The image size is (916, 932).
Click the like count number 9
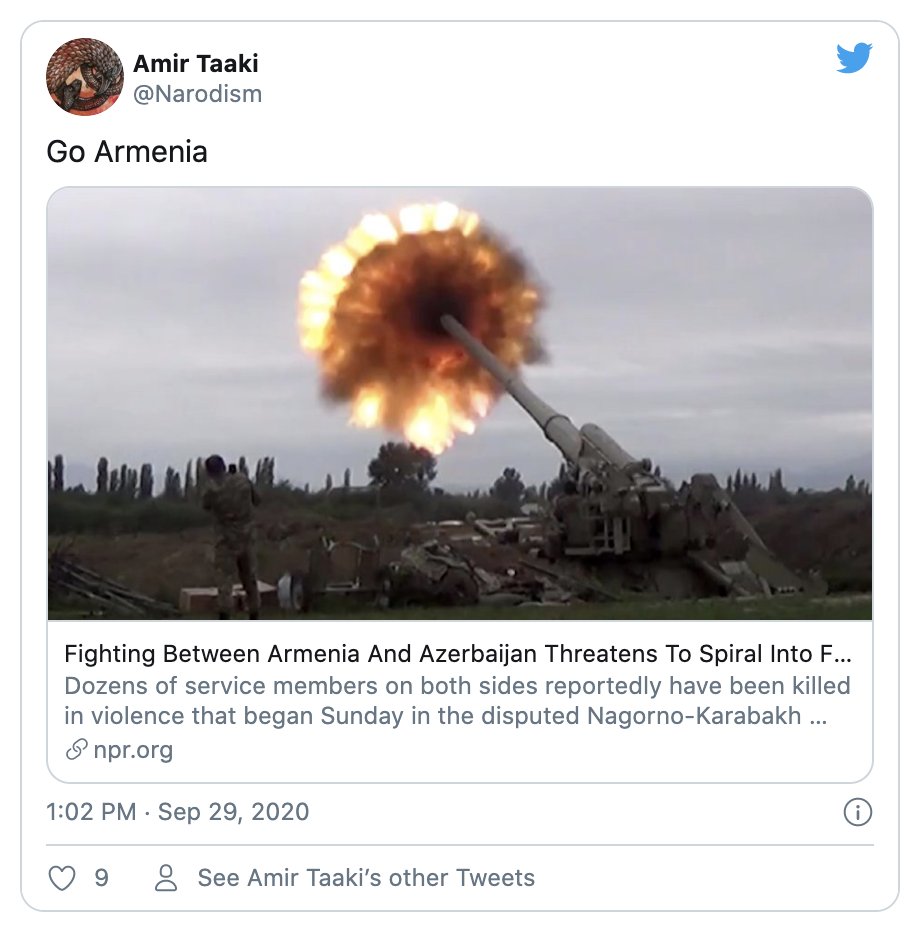coord(101,878)
